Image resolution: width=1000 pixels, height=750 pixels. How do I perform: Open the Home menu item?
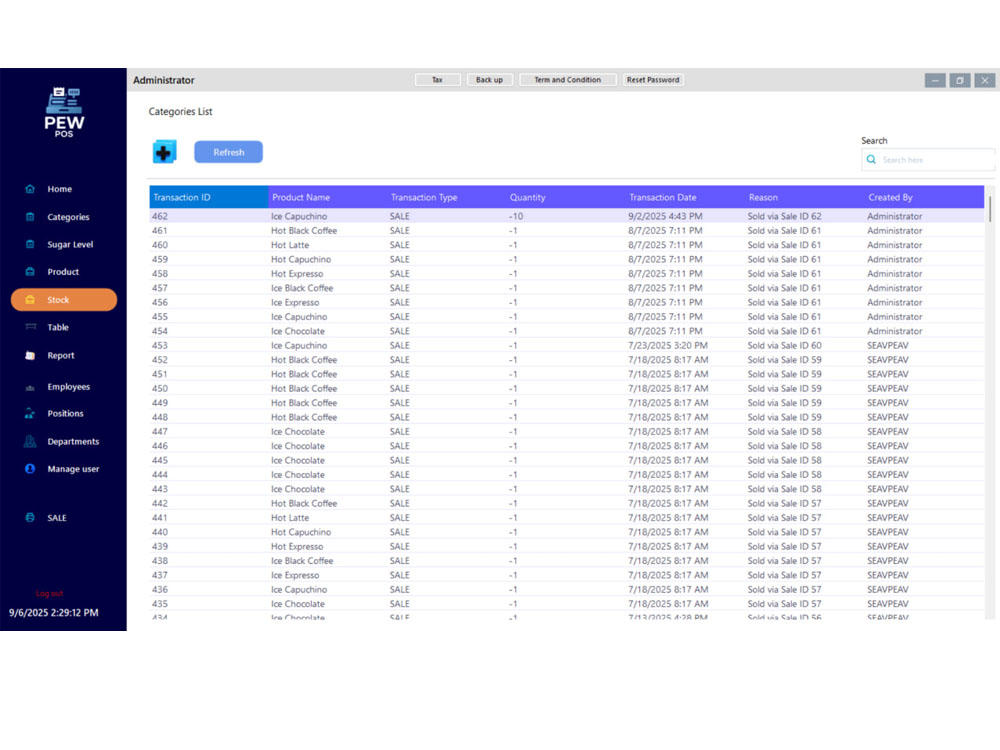click(59, 189)
